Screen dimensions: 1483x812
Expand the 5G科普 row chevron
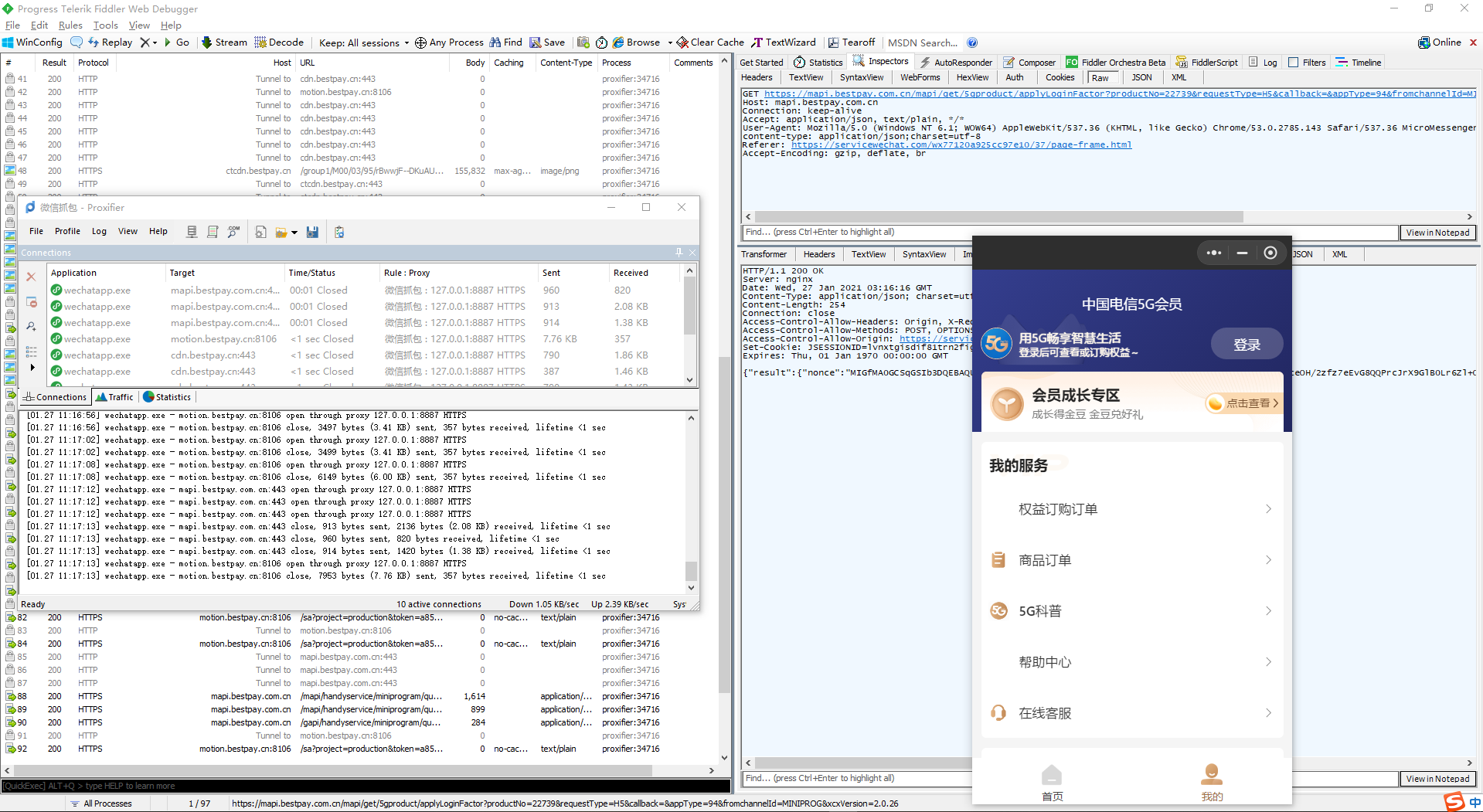point(1268,611)
